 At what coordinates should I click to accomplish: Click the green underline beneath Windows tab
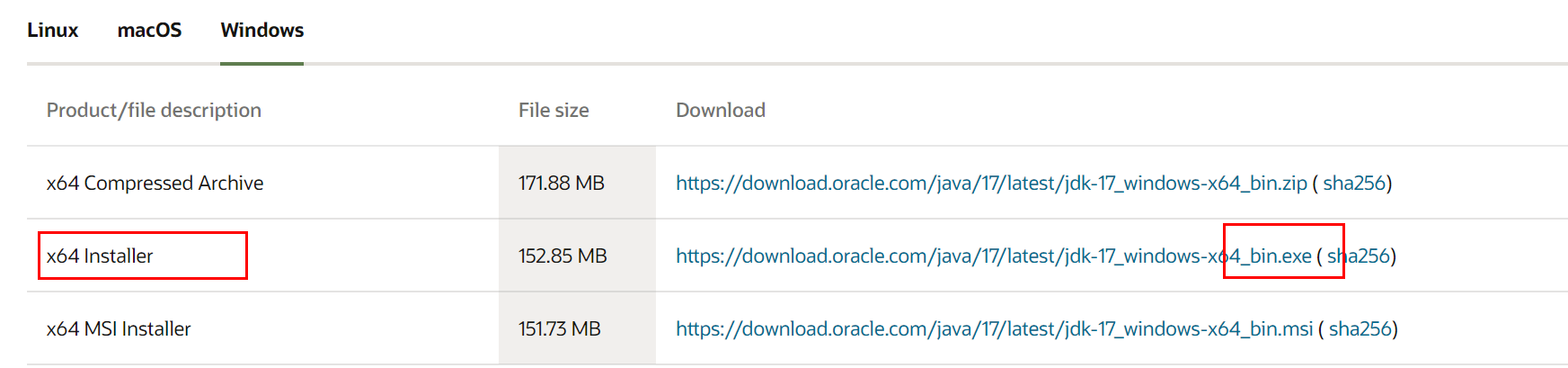(x=261, y=64)
